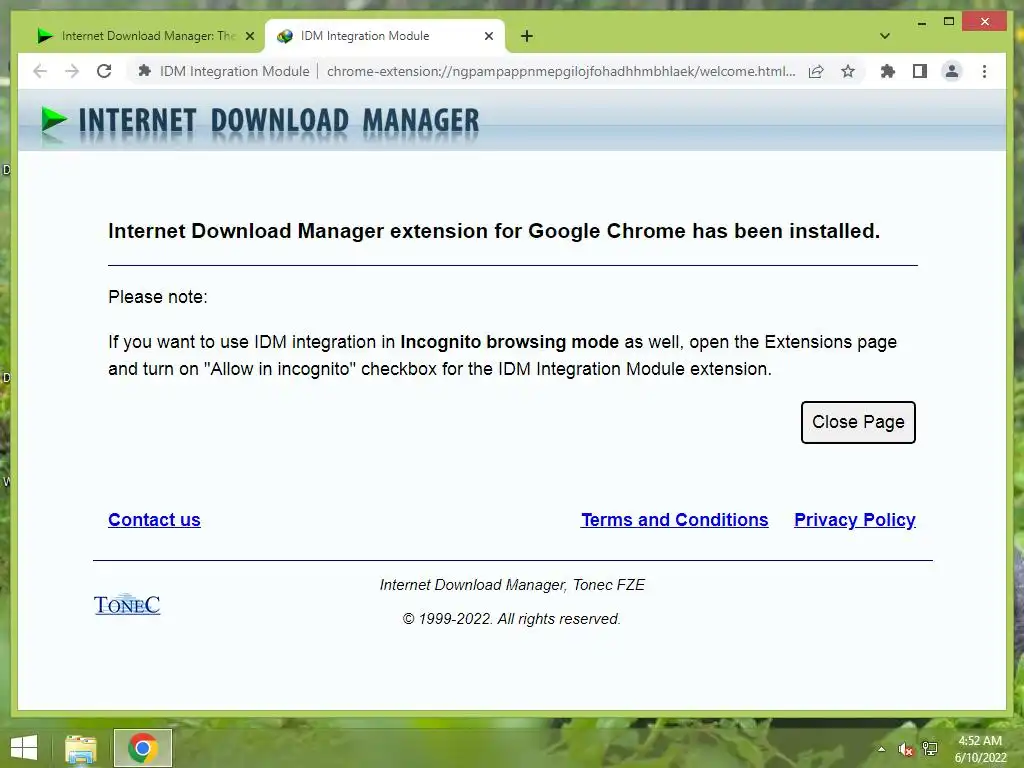Click the 'extension for Google Chrome has been installed' heading

coord(635,231)
